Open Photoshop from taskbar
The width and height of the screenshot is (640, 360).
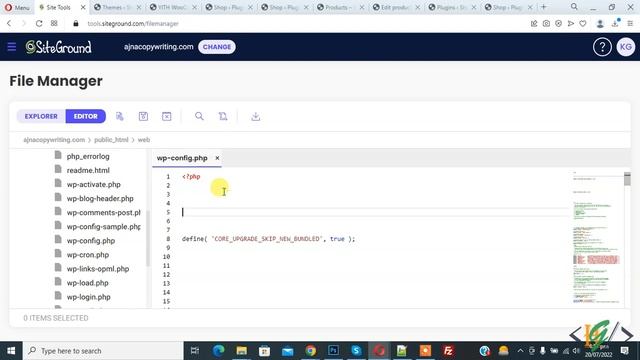(x=333, y=351)
